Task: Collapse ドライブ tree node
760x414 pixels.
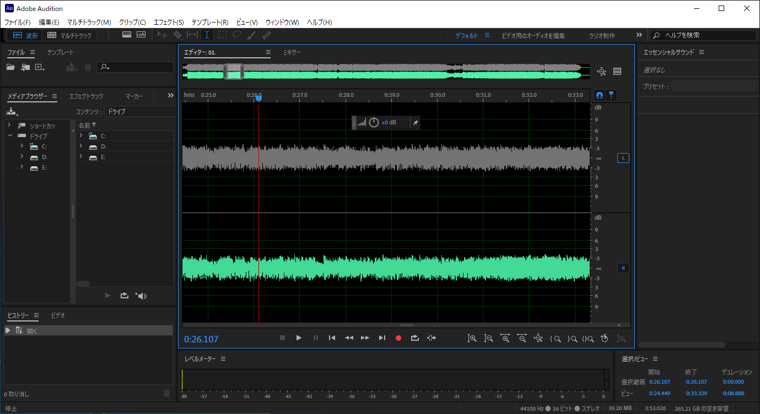Action: coord(9,136)
